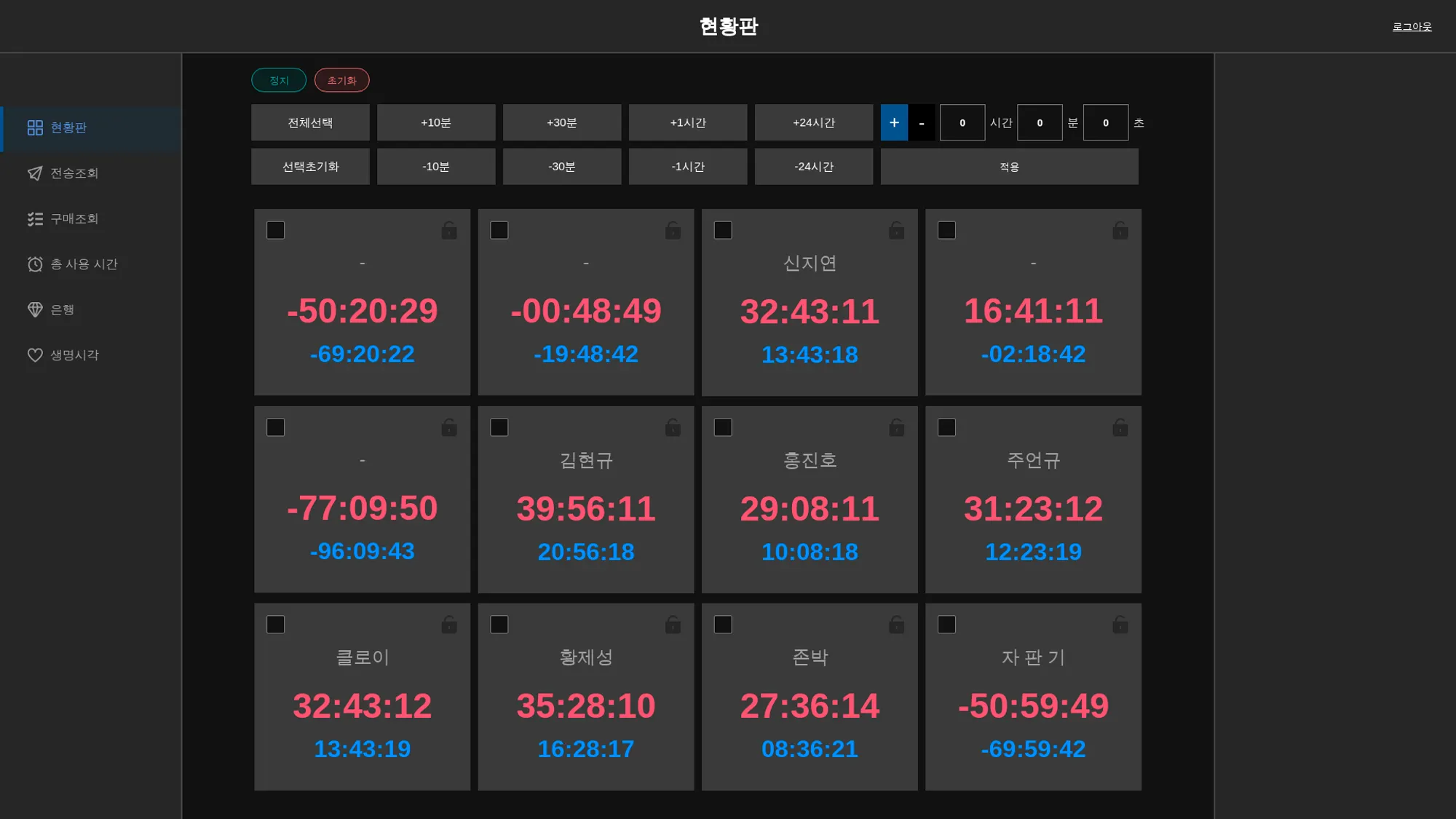This screenshot has width=1456, height=819.
Task: Click the lock icon on 자 판 기 card
Action: click(1120, 625)
